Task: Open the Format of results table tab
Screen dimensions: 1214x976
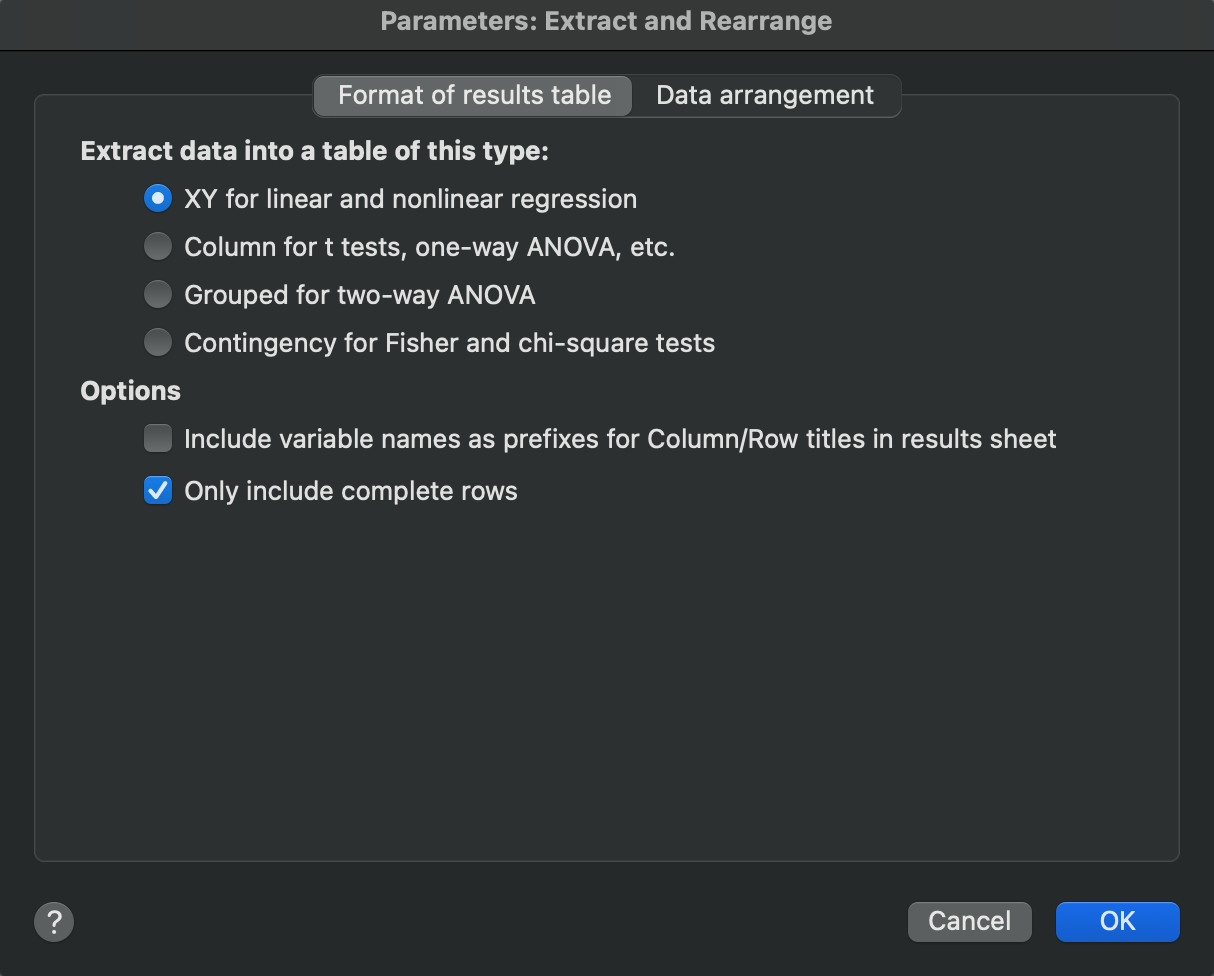Action: click(472, 95)
